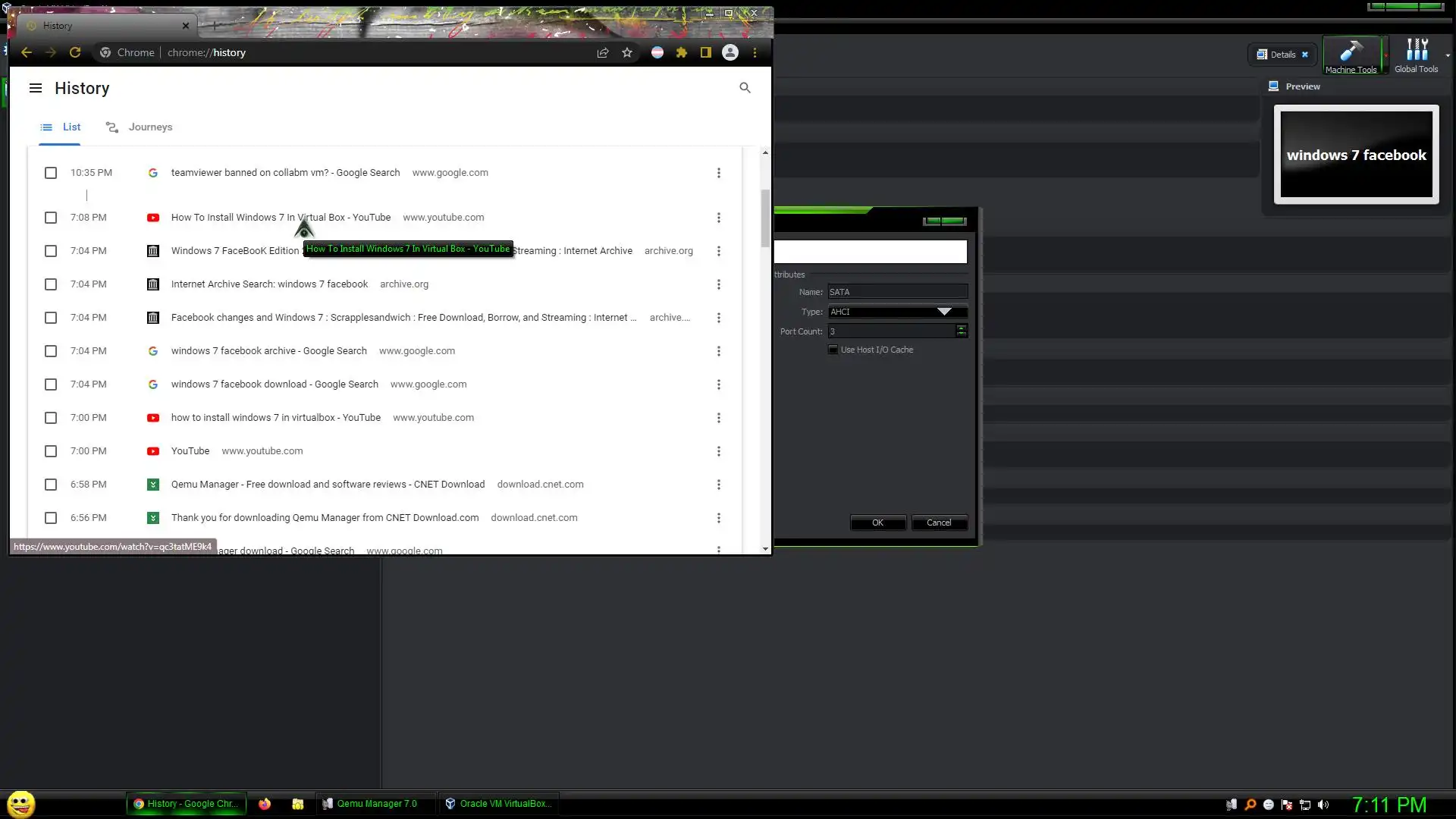The width and height of the screenshot is (1456, 819).
Task: Open Machine Tools in VirtualBox
Action: tap(1351, 56)
